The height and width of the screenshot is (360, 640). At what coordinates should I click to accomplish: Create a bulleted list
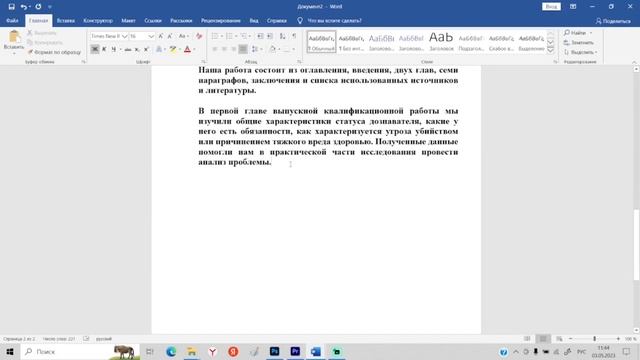click(215, 36)
